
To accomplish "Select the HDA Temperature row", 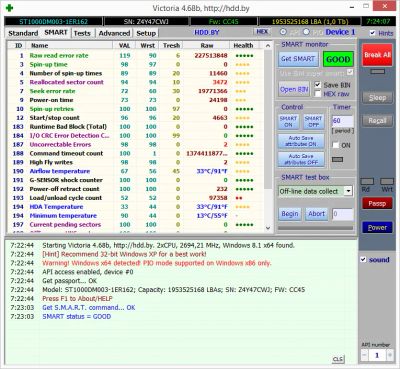I will coord(135,207).
